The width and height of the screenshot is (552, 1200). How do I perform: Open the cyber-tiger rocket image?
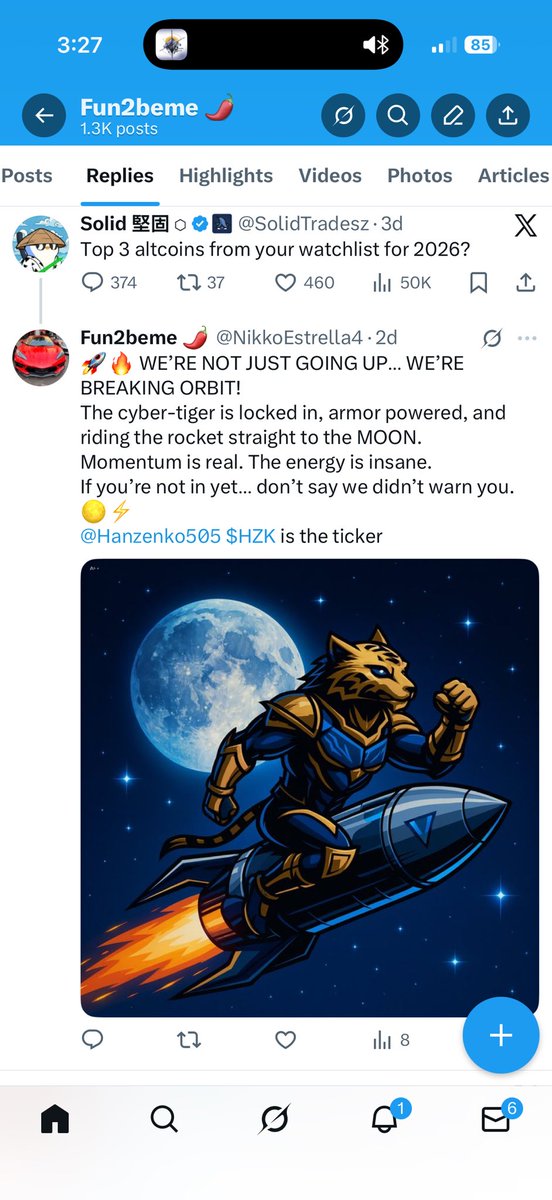coord(310,787)
